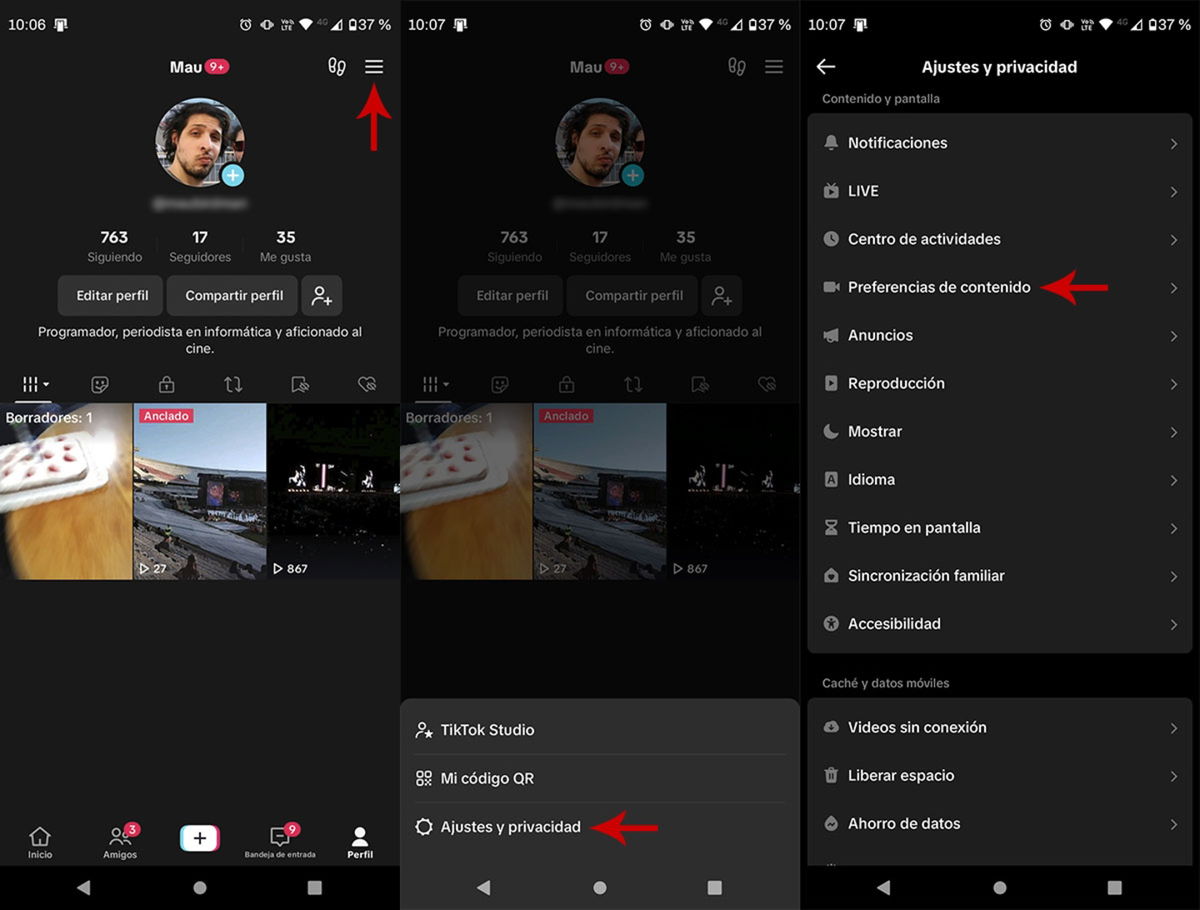Select Mi código QR in the bottom sheet
1200x910 pixels.
point(600,778)
